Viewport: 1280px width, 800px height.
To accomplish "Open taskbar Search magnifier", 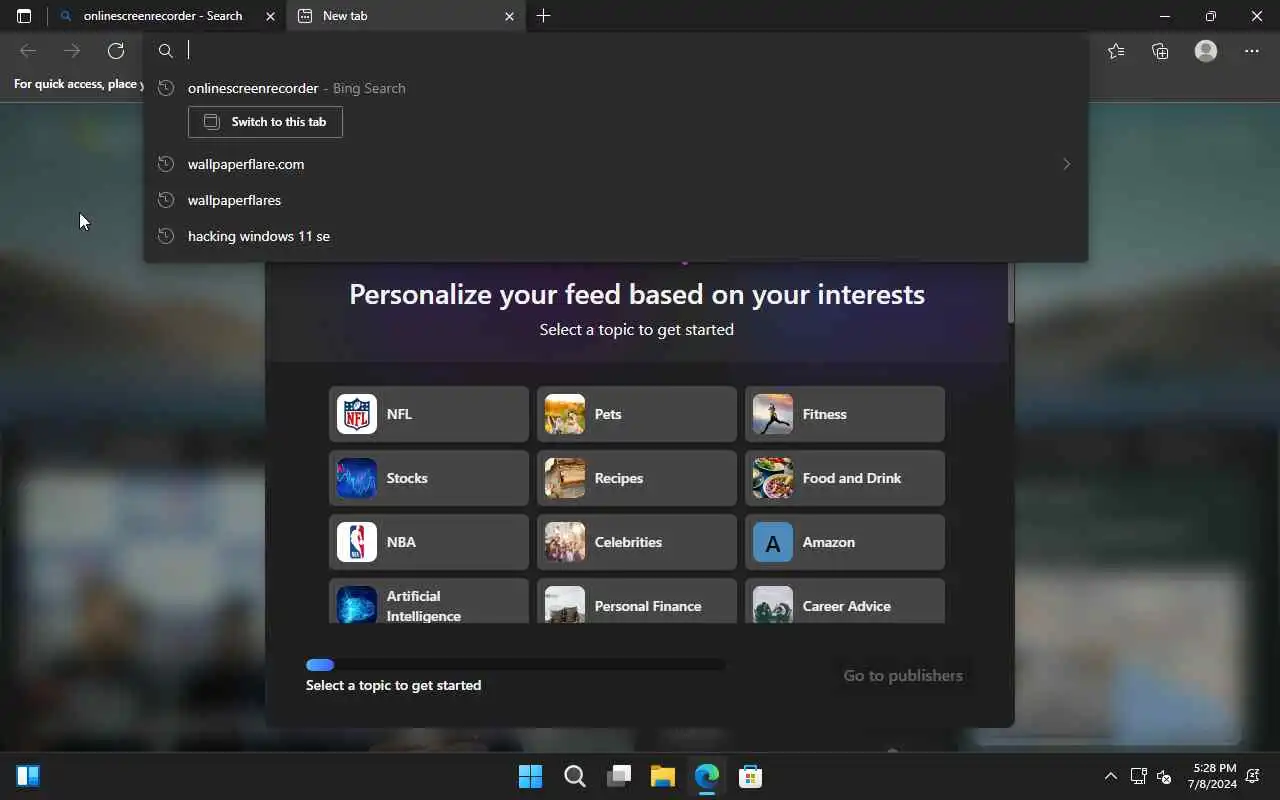I will [574, 776].
